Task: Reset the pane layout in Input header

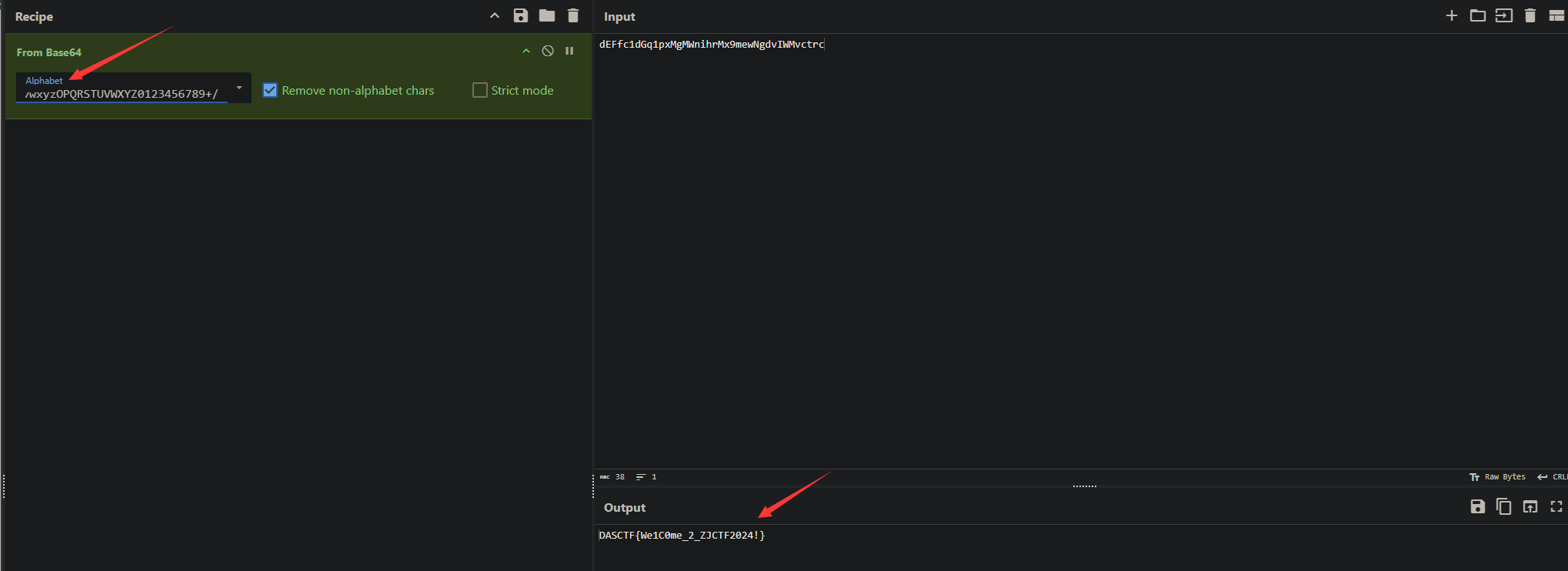Action: (1556, 15)
